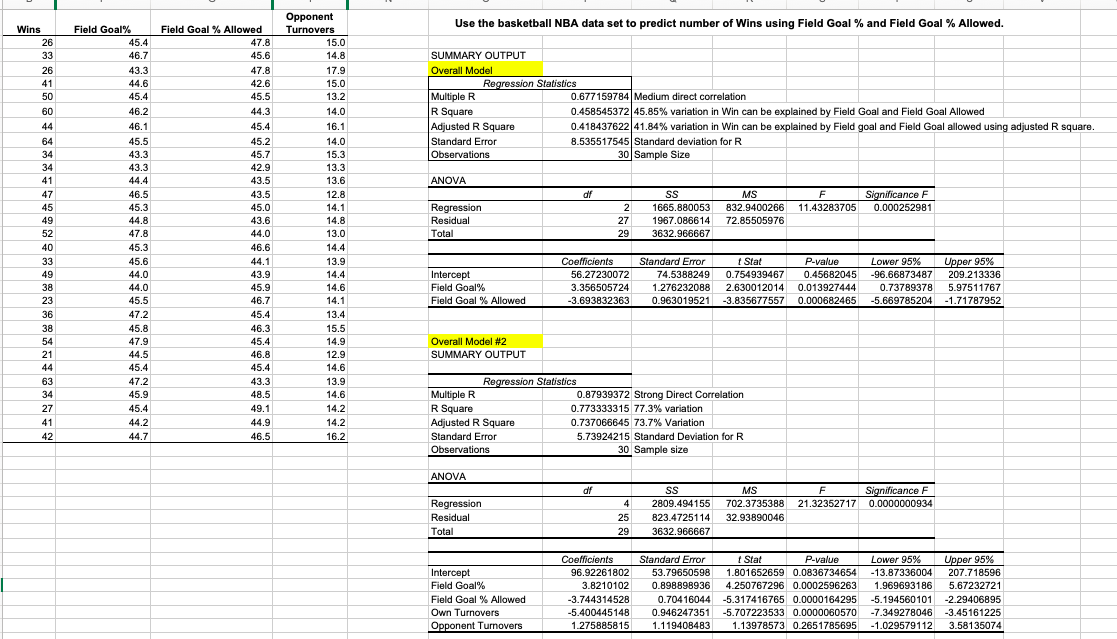1117x639 pixels.
Task: Select Multiple R value 0.87939372
Action: 603,395
